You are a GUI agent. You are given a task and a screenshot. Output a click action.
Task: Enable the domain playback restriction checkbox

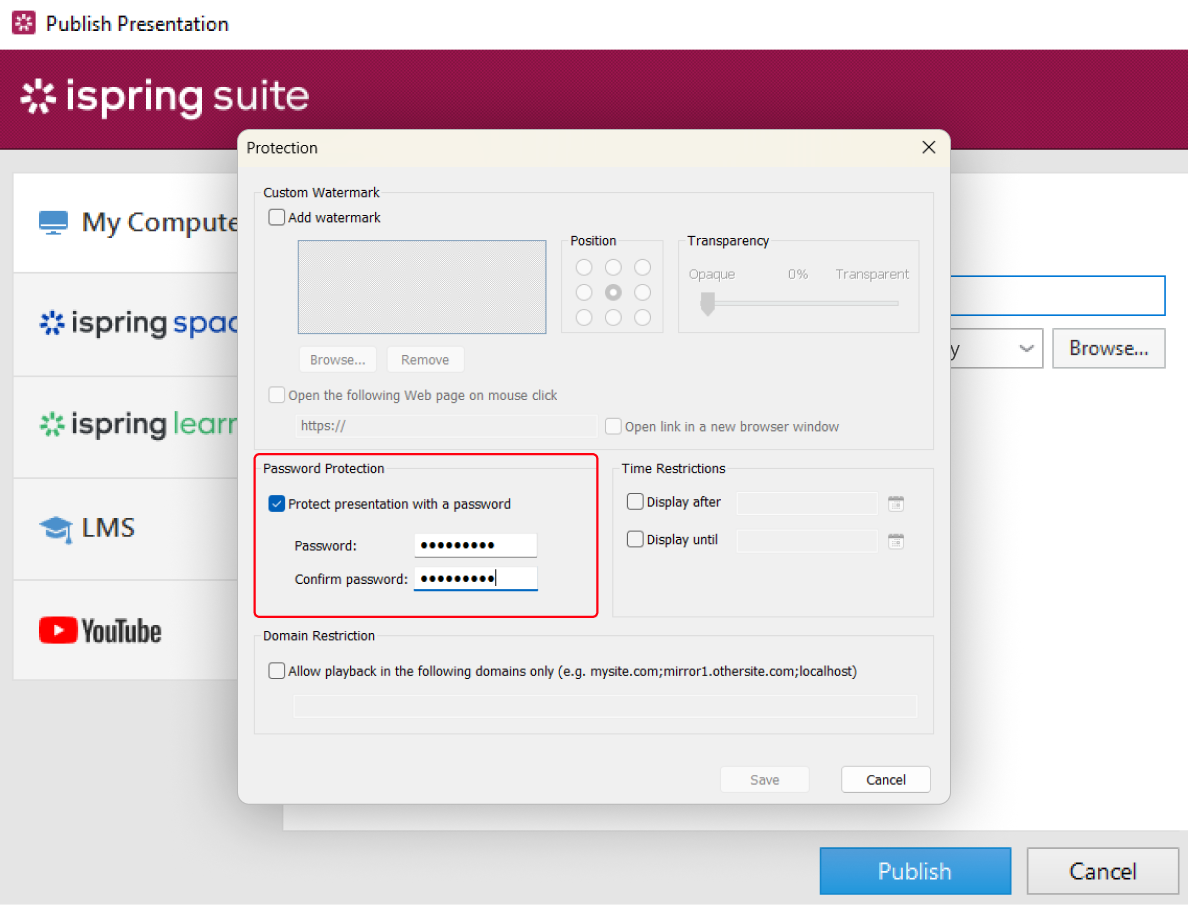tap(276, 670)
